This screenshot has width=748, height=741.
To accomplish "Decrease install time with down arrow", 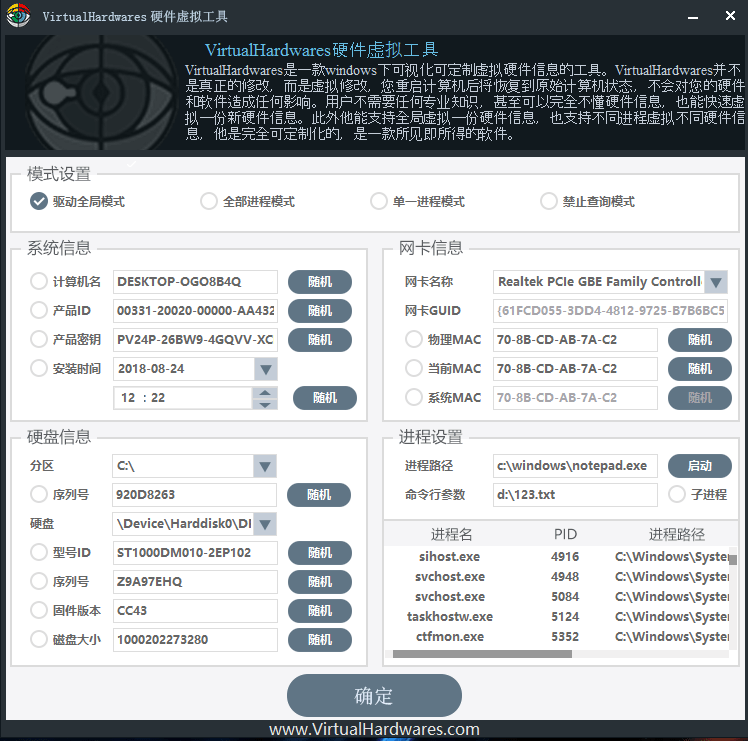I will (x=265, y=404).
